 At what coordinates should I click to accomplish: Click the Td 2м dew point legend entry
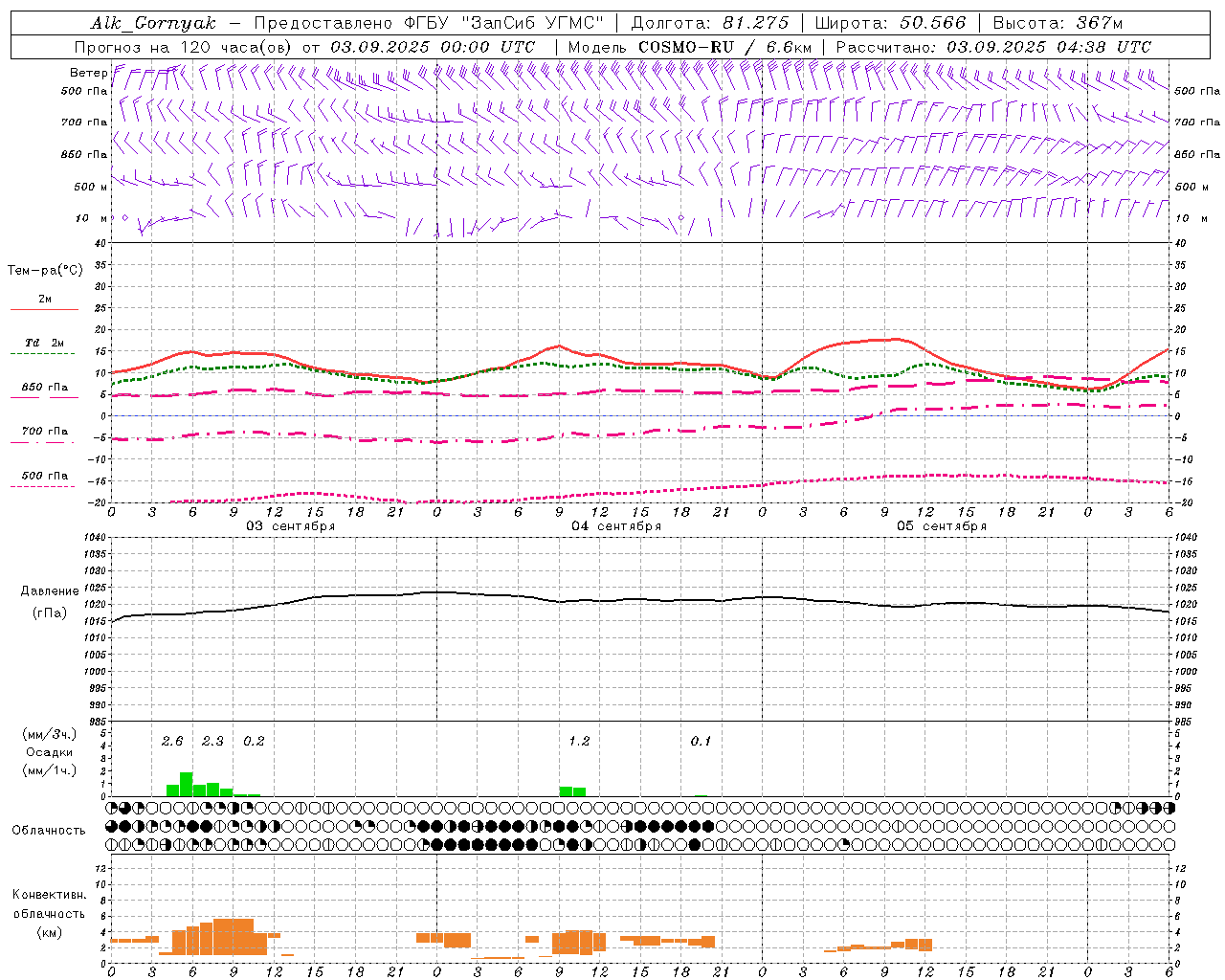[45, 343]
